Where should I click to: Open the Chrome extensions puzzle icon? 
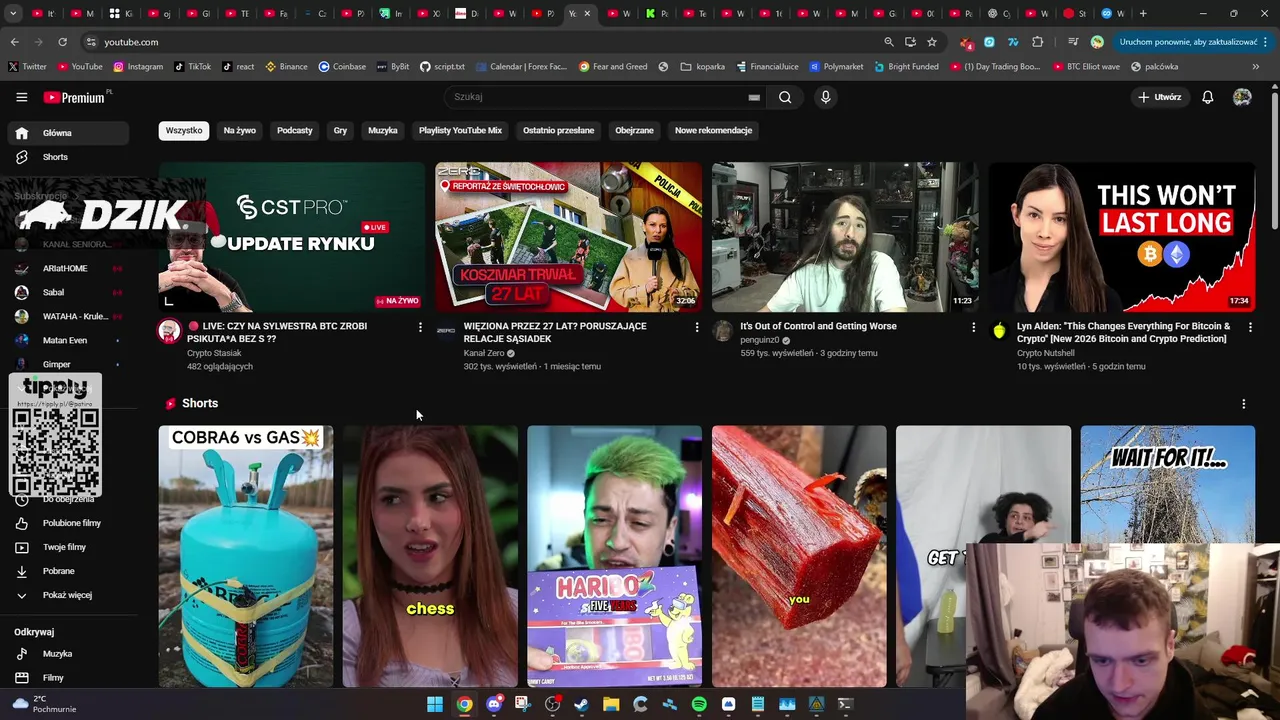pyautogui.click(x=1037, y=42)
